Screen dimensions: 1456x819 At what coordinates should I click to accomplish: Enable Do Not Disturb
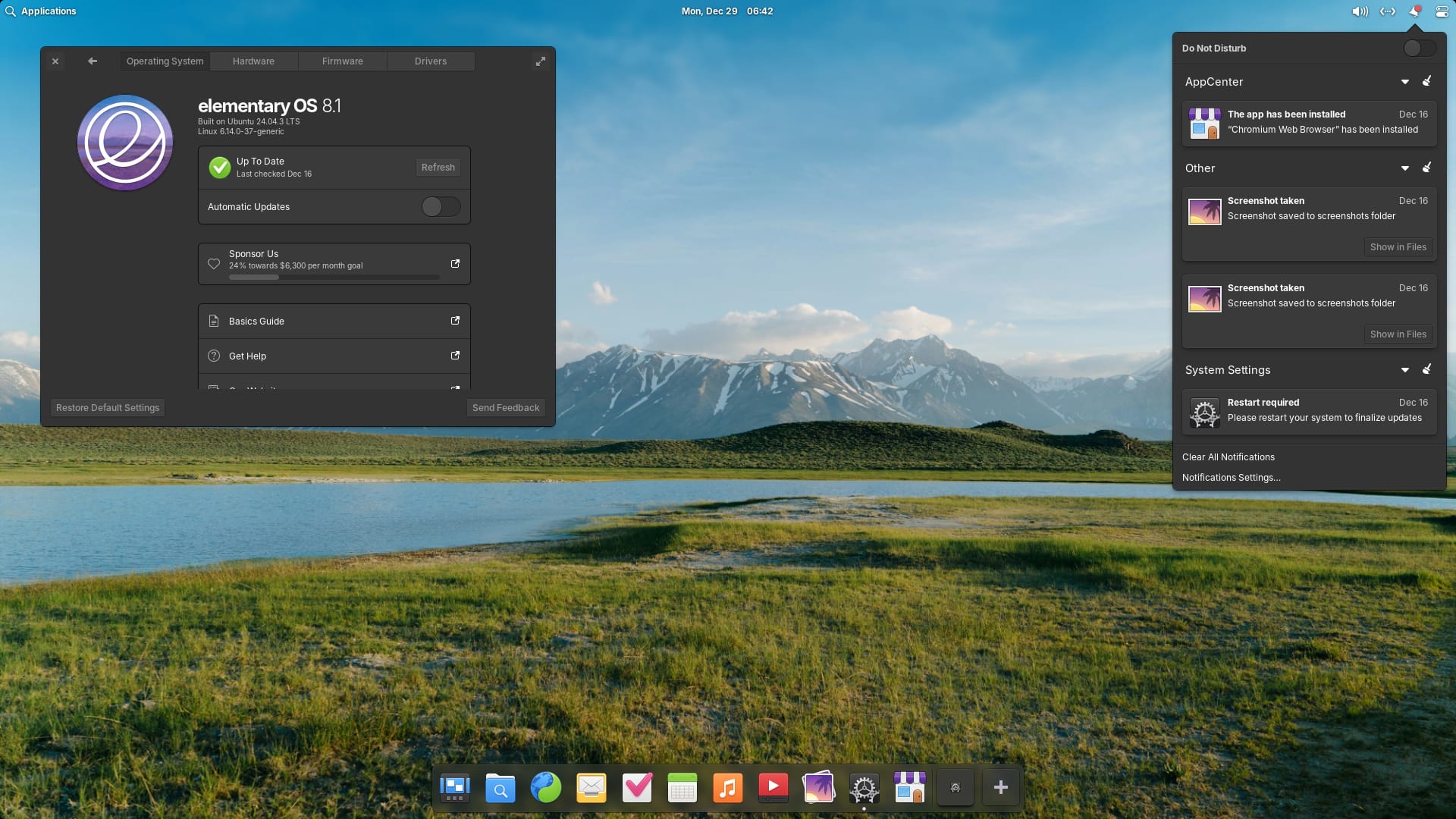(1417, 47)
